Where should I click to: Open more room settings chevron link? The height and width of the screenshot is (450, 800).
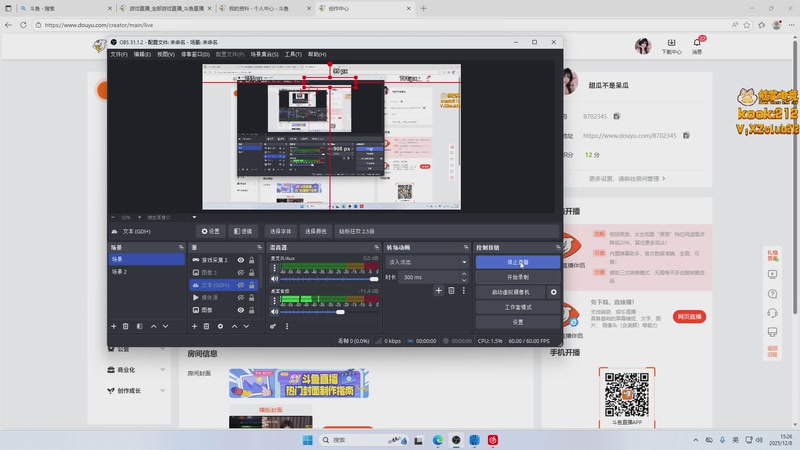point(627,179)
